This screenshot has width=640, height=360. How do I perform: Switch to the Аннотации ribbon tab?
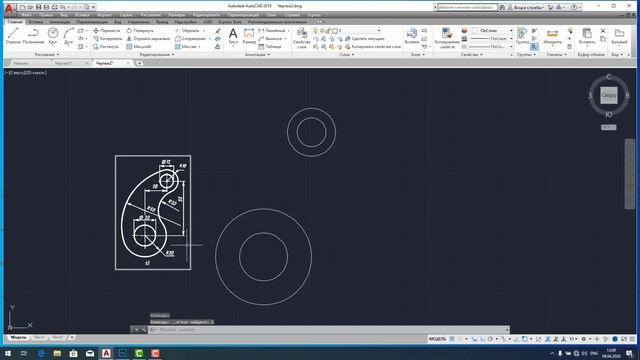tap(60, 22)
